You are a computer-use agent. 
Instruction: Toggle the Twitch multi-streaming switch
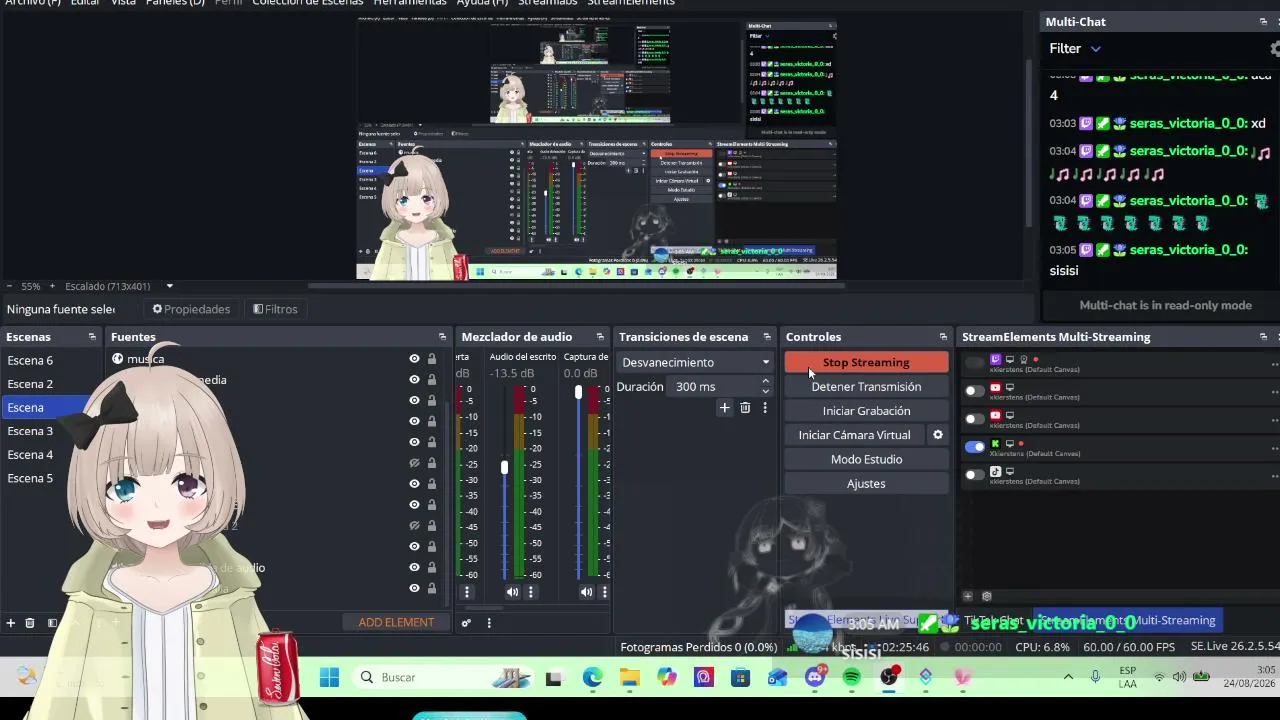[975, 363]
